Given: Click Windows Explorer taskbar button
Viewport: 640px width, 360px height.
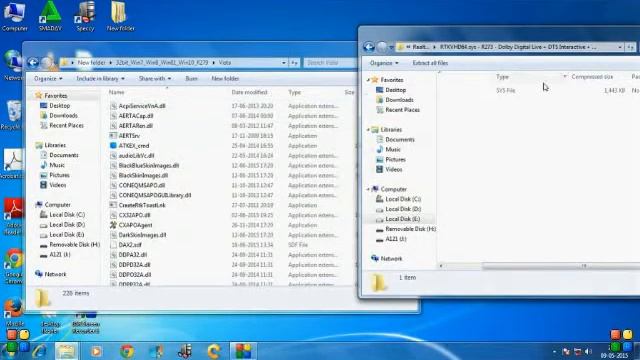Looking at the screenshot, I should click(67, 351).
